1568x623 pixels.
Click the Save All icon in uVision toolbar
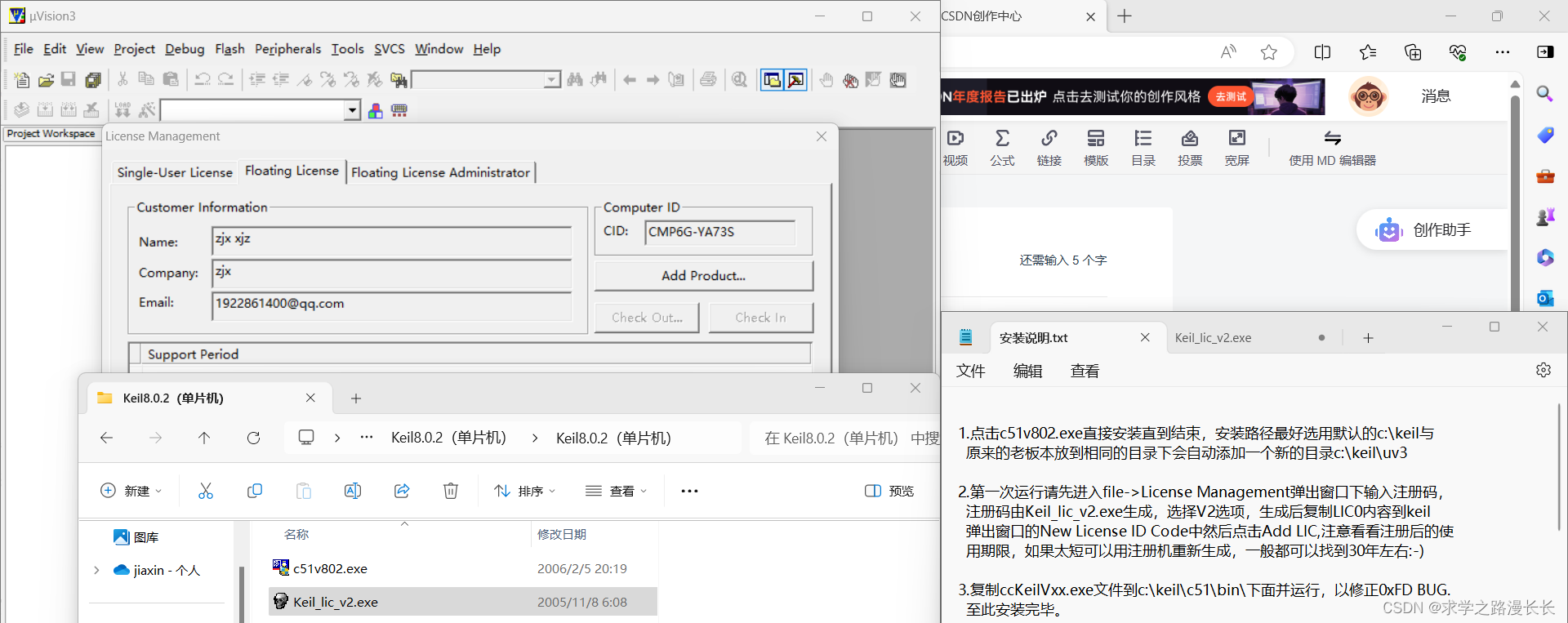point(93,80)
